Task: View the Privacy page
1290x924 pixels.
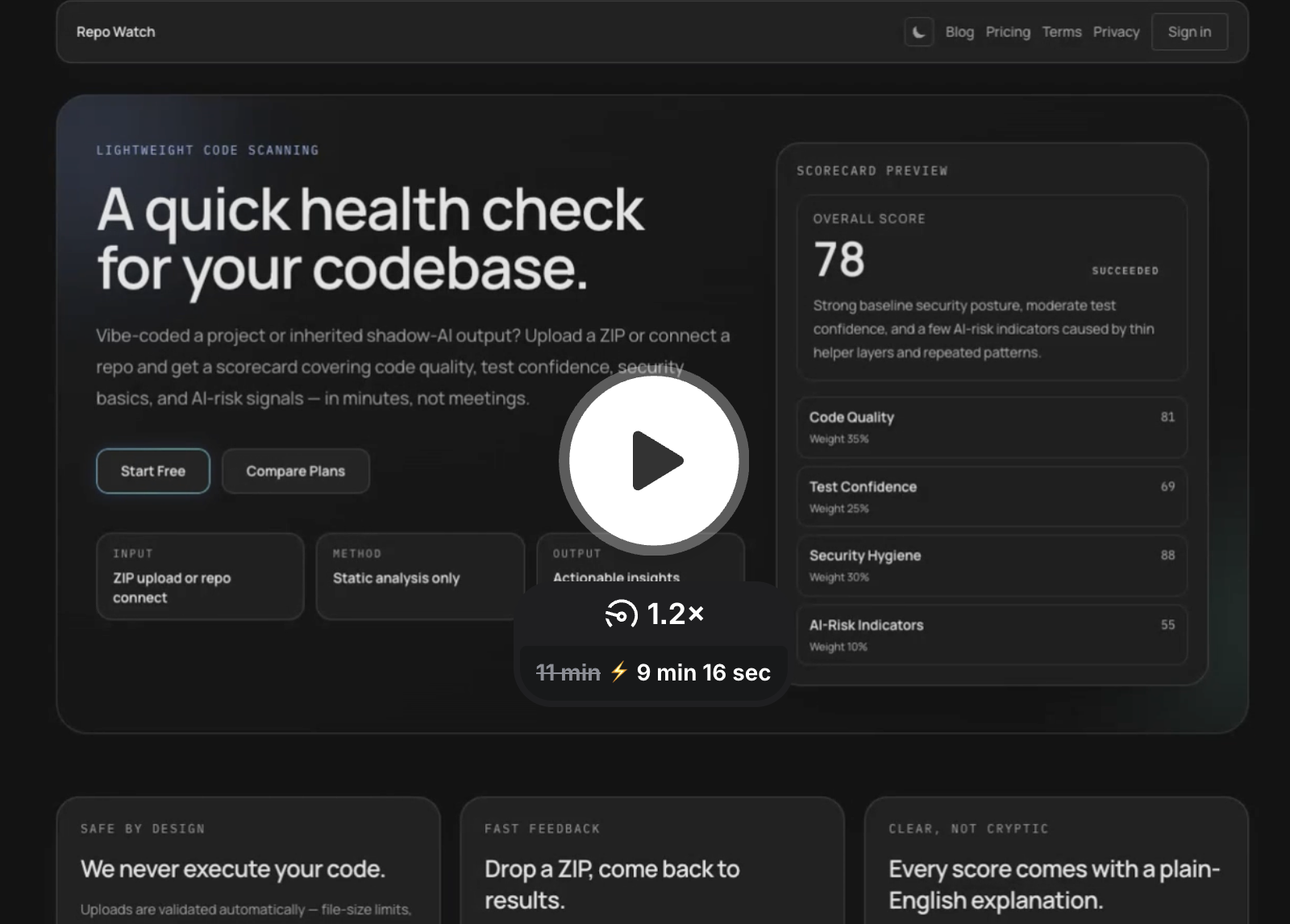Action: point(1116,32)
